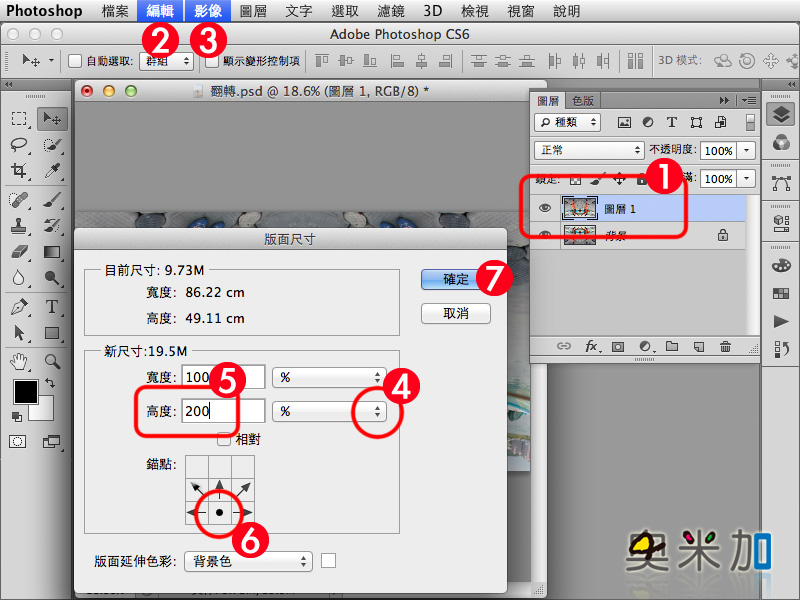Screen dimensions: 800x600
Task: Open the Layers dock panel icon
Action: coord(781,114)
